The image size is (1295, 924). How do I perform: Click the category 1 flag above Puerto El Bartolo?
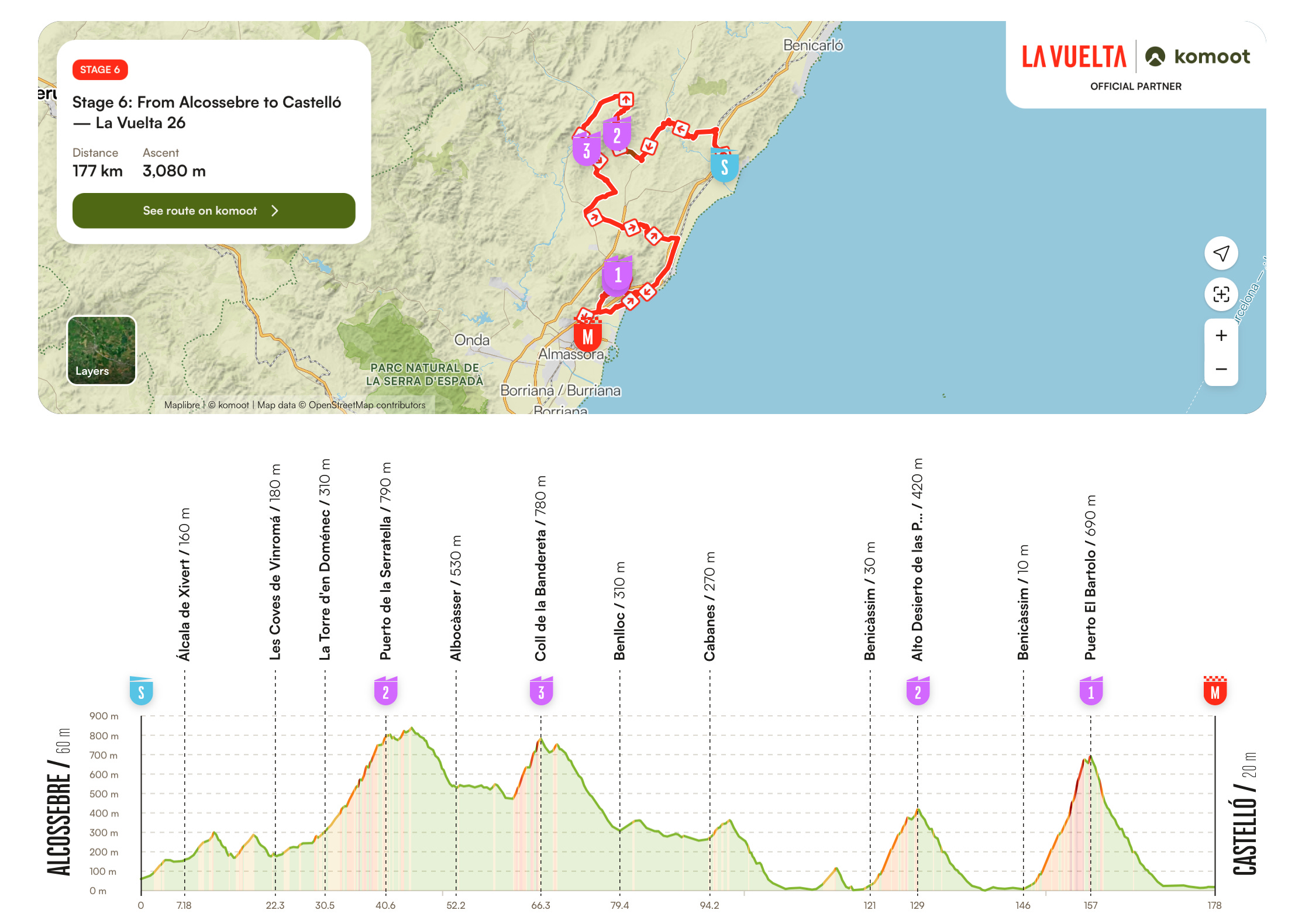pos(1091,691)
